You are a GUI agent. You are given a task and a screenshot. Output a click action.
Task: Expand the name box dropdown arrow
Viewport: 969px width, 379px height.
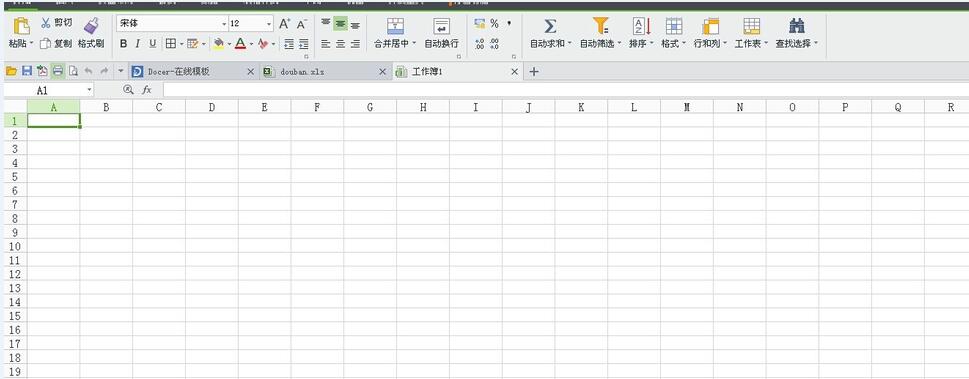[x=90, y=90]
